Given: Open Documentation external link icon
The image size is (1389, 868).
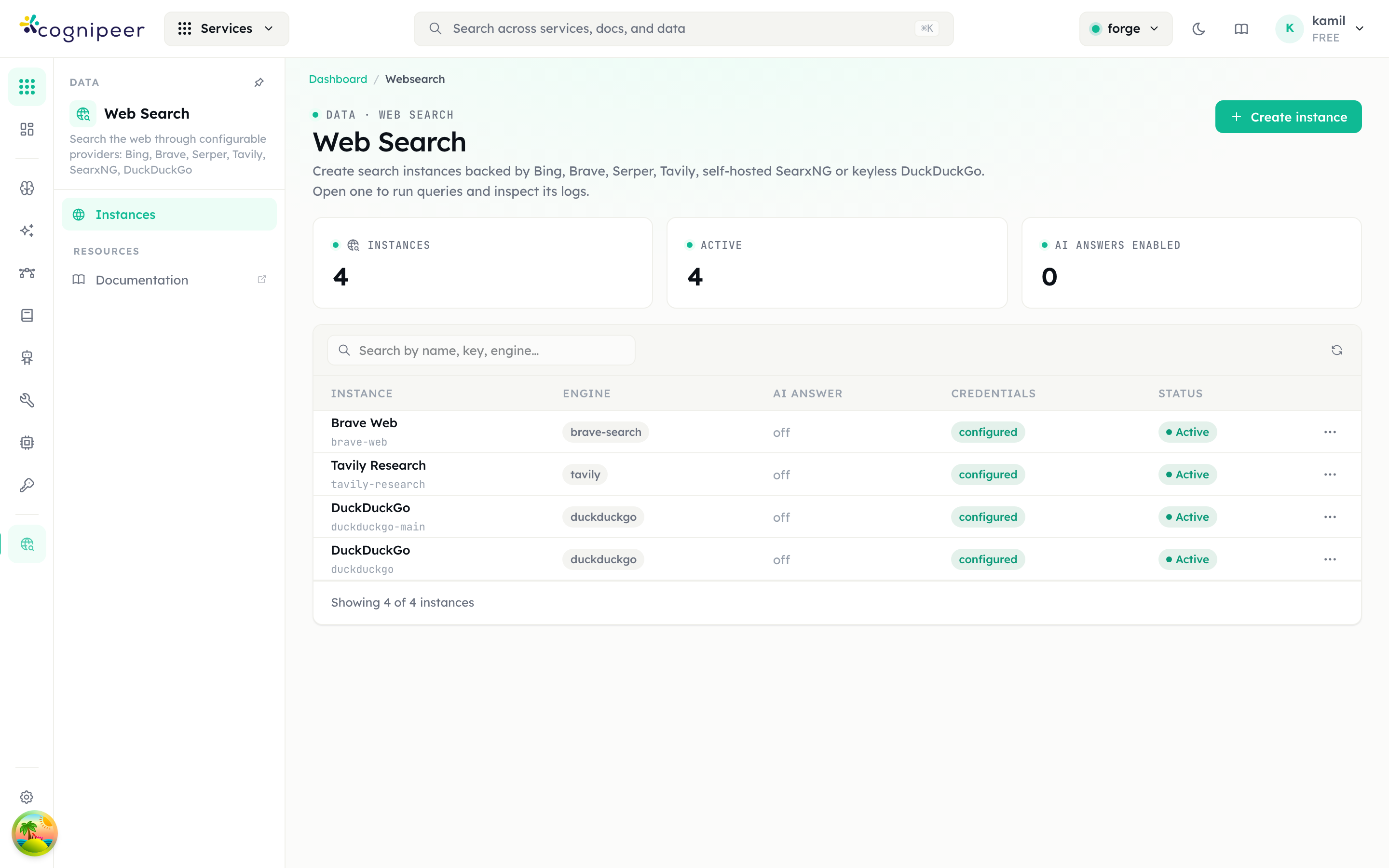Looking at the screenshot, I should click(262, 280).
